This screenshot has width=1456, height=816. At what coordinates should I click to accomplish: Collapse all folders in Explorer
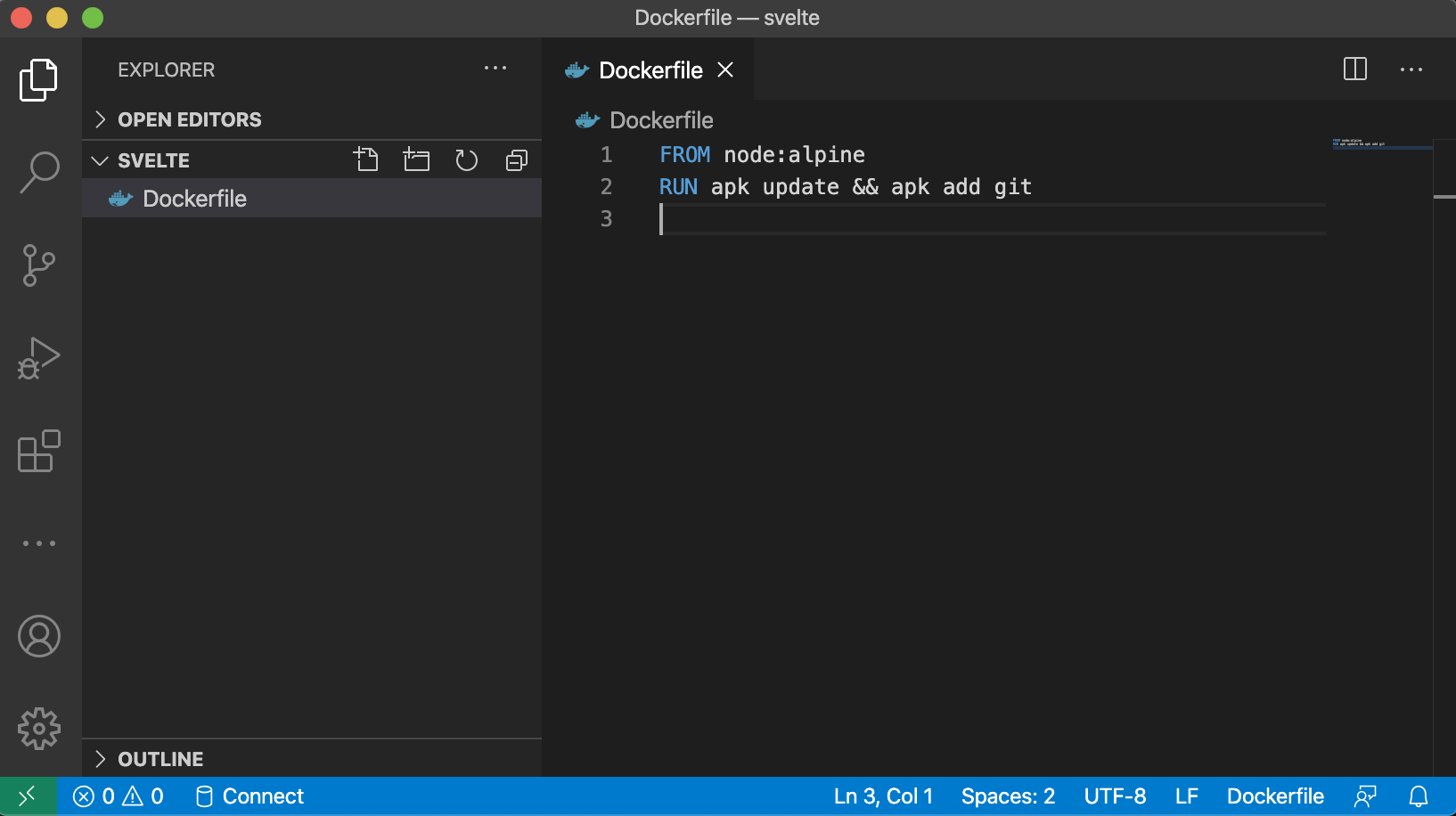pyautogui.click(x=517, y=159)
